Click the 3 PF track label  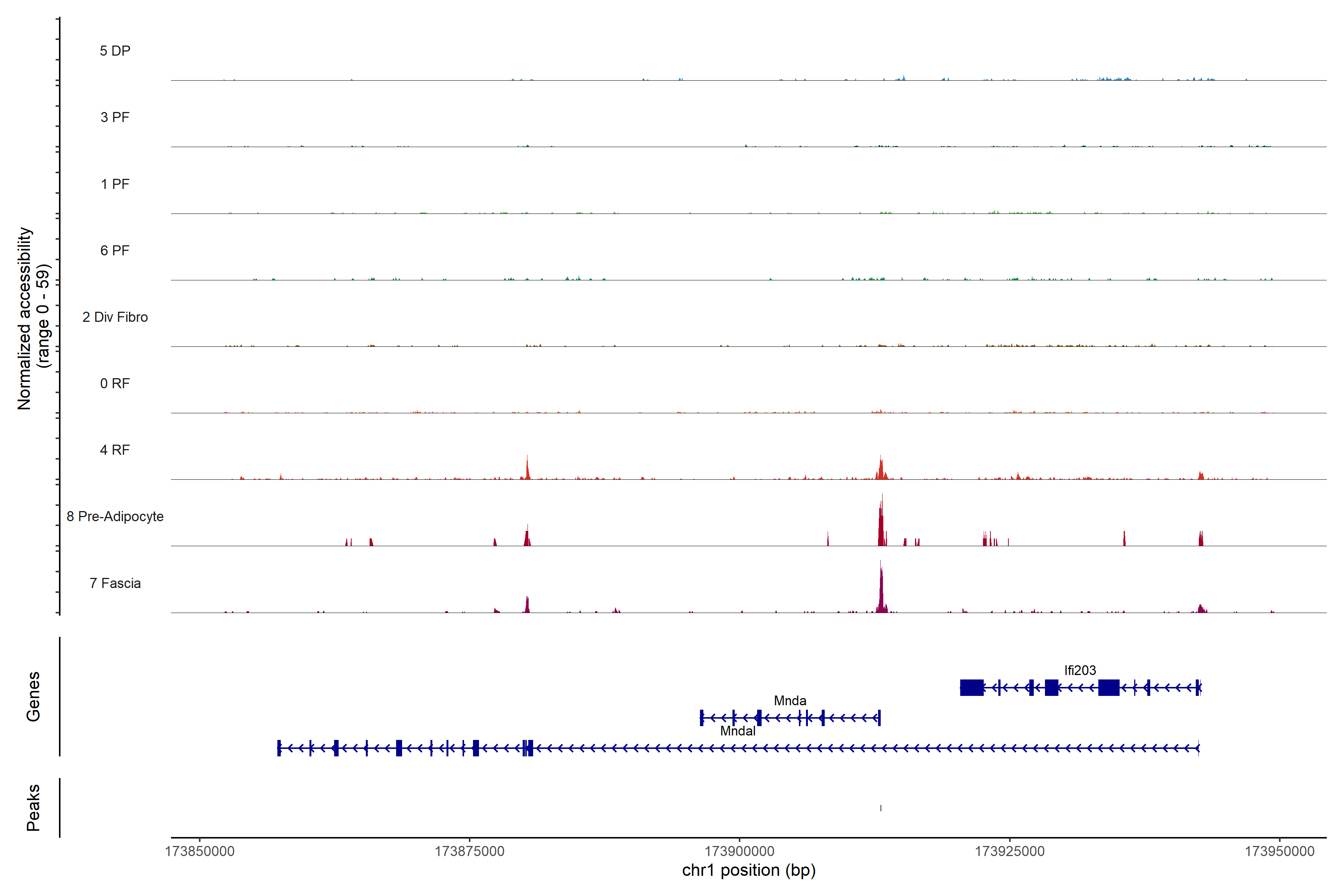point(115,117)
